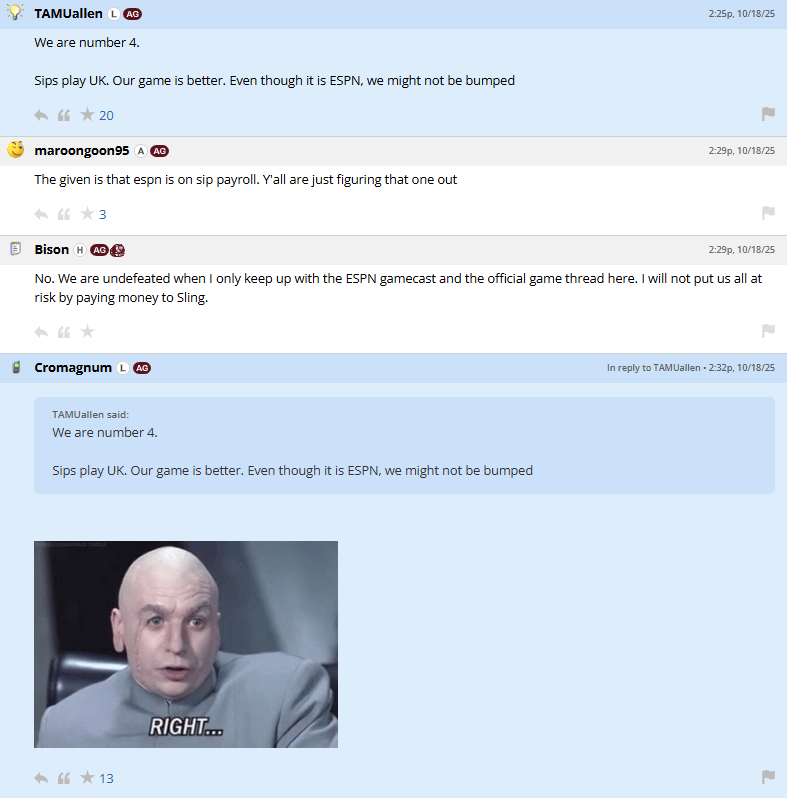
Task: Click the lightbulb avatar beside TAMUallen
Action: click(16, 12)
